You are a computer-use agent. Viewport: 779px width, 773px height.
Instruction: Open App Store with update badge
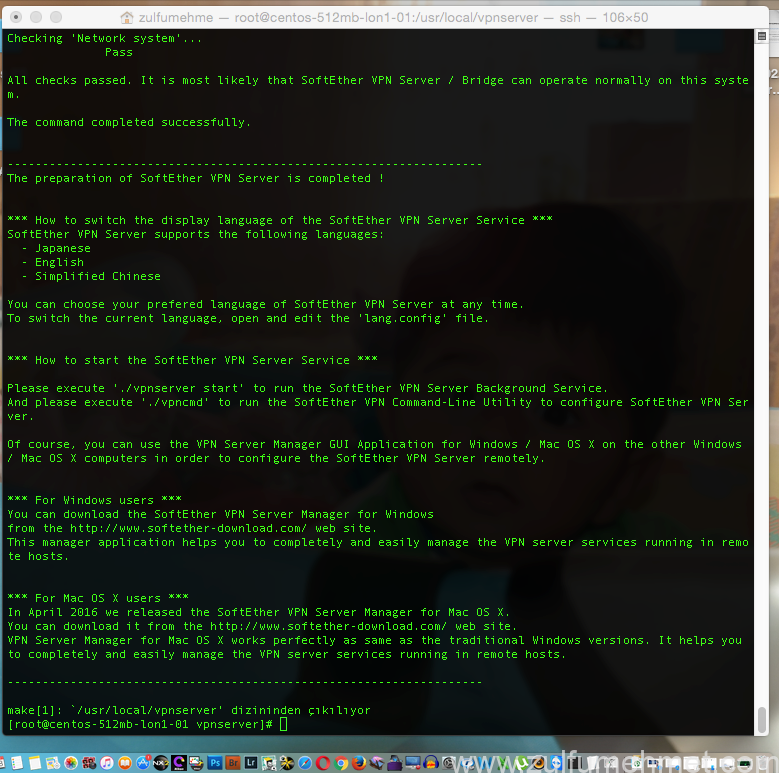tap(143, 763)
